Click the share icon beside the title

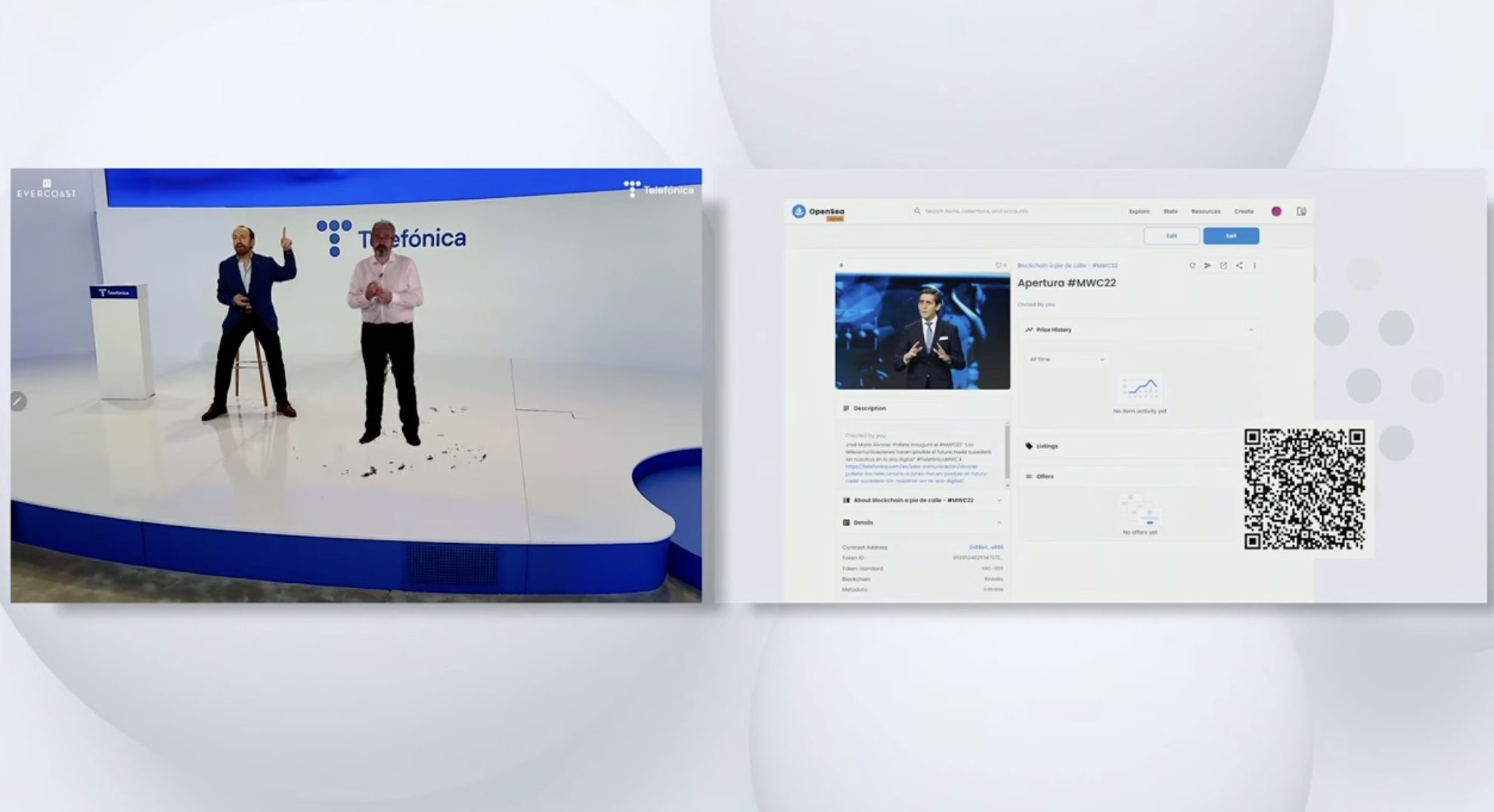pyautogui.click(x=1239, y=265)
